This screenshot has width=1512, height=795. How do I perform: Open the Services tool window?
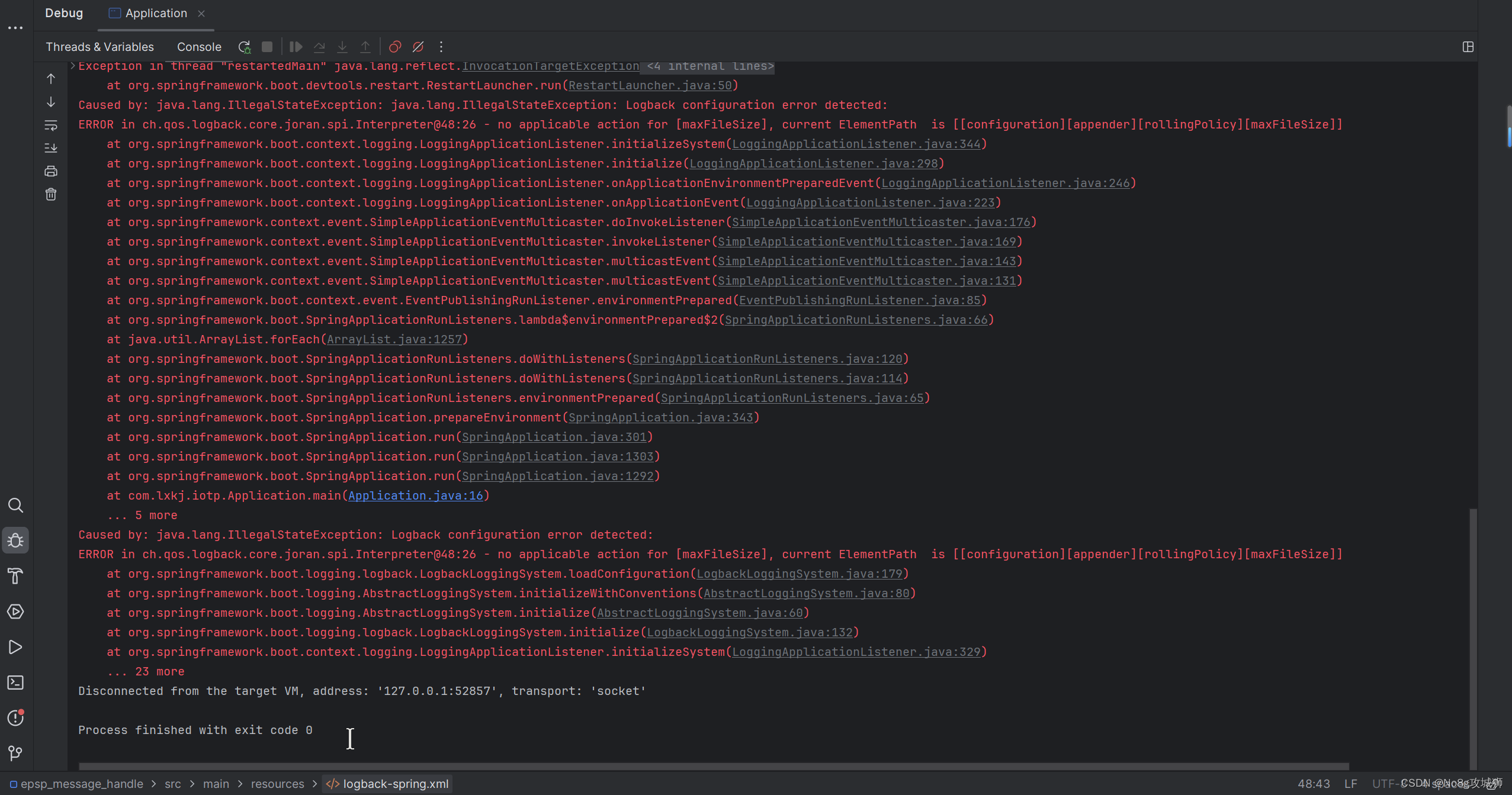click(x=15, y=611)
